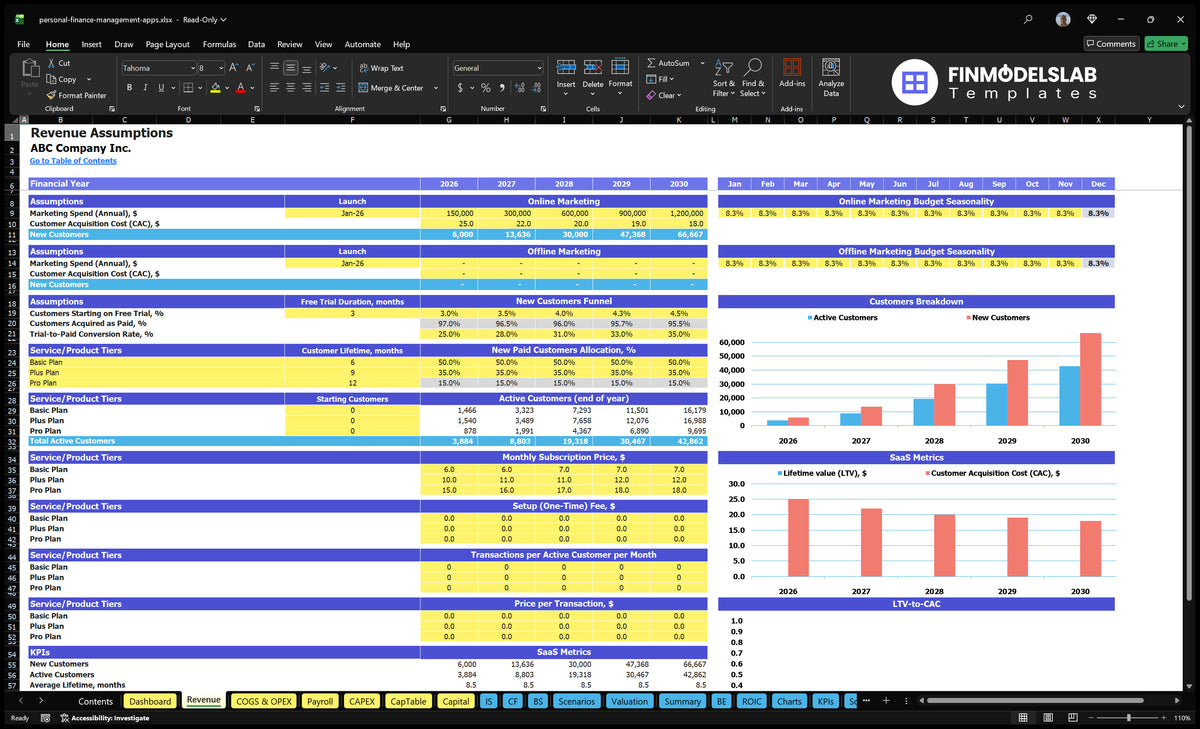
Task: Click Merge & Center button
Action: [392, 88]
